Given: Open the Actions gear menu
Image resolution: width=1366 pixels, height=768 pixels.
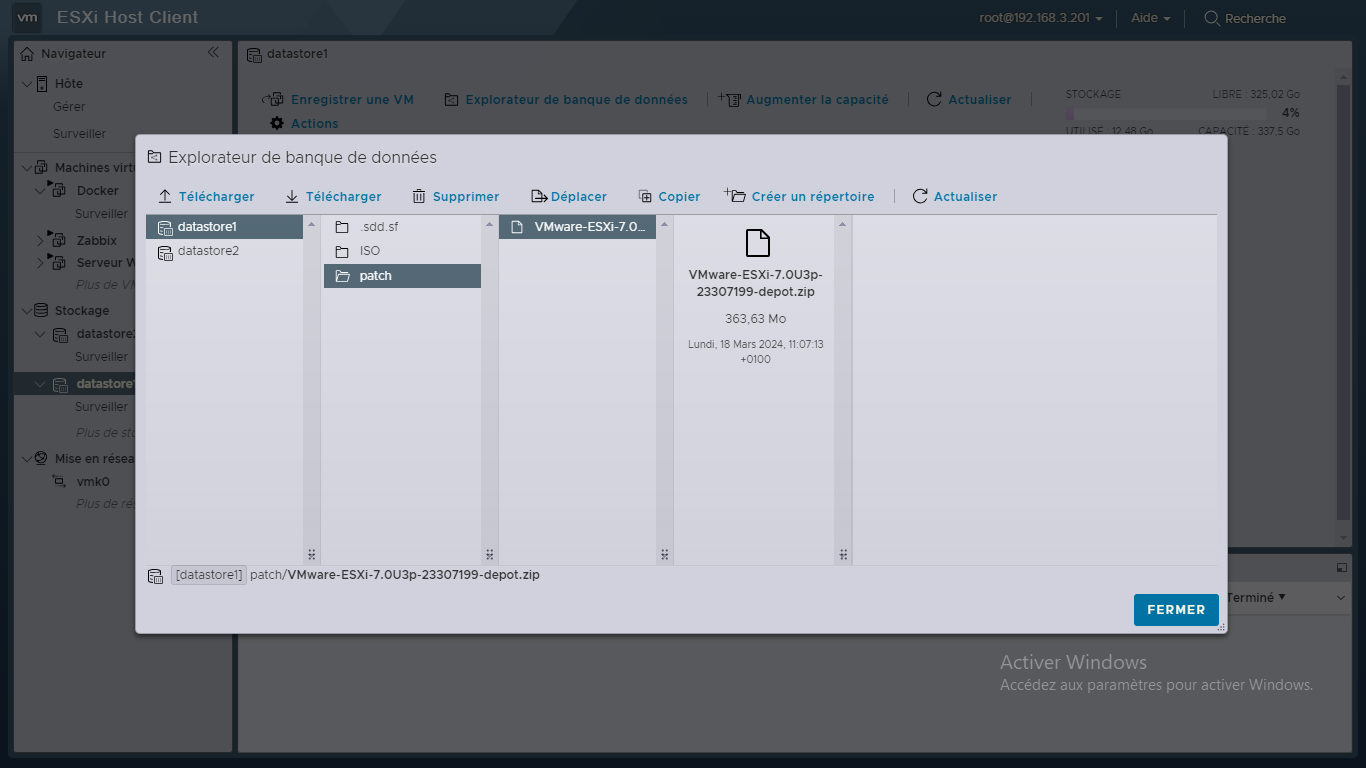Looking at the screenshot, I should (x=304, y=124).
